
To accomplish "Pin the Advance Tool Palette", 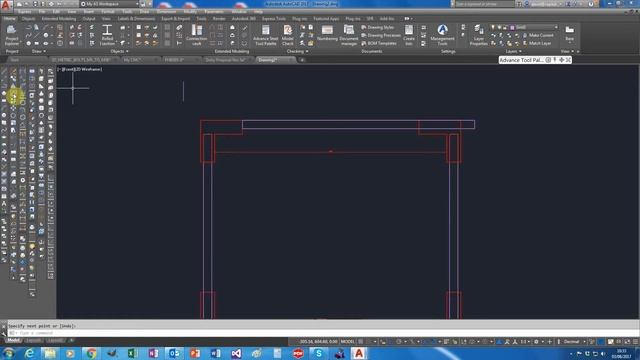I will (555, 60).
